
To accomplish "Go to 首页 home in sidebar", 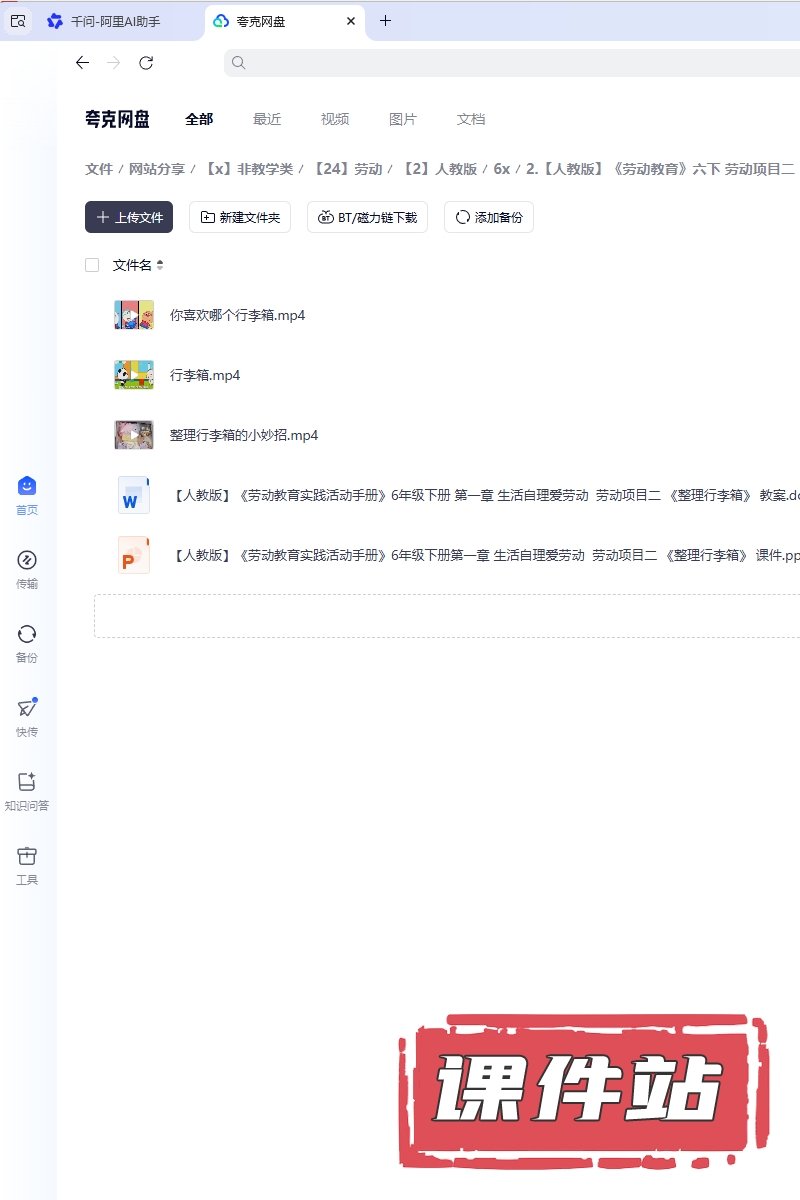I will point(27,487).
